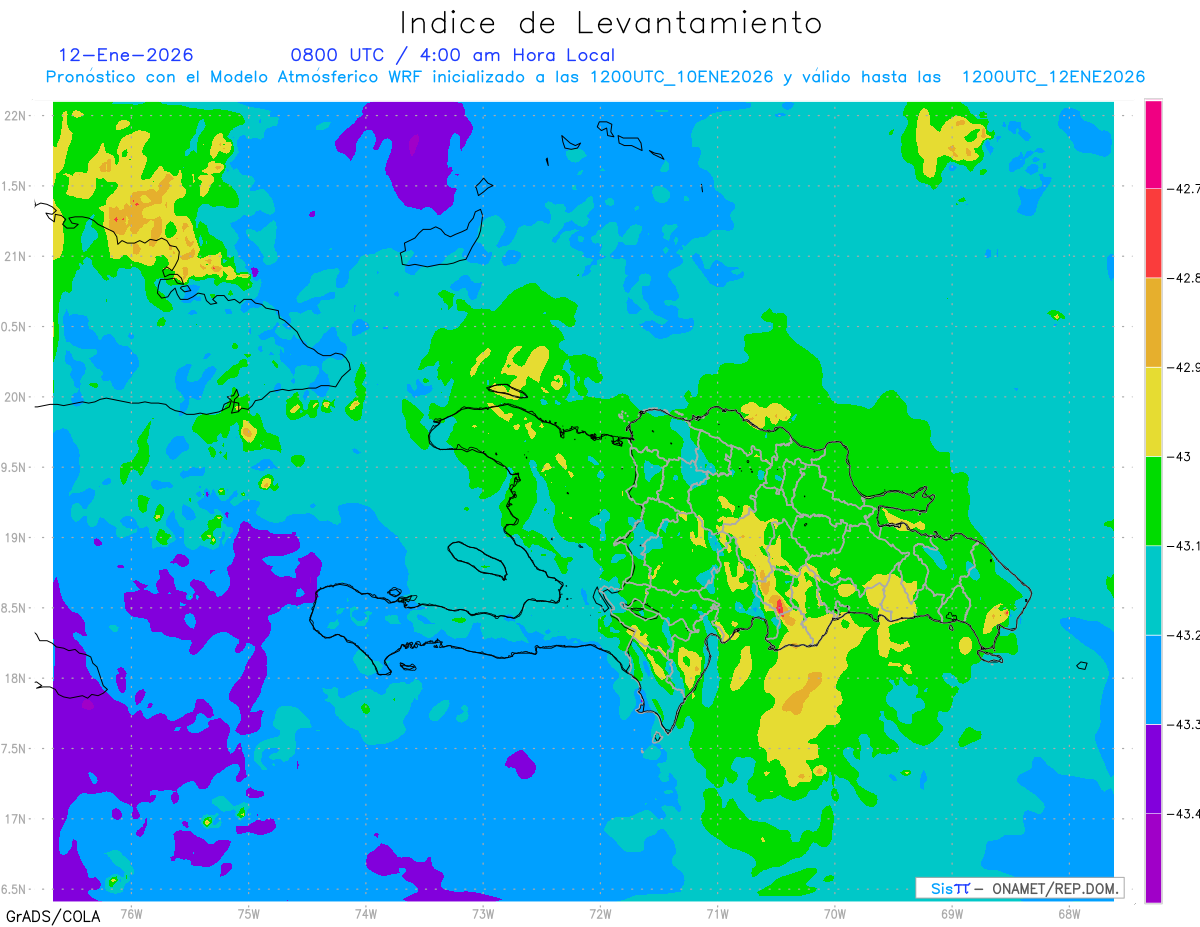Click the violet swatch at the legend bottom
Screen dimensions: 1200x927
coord(1153,857)
